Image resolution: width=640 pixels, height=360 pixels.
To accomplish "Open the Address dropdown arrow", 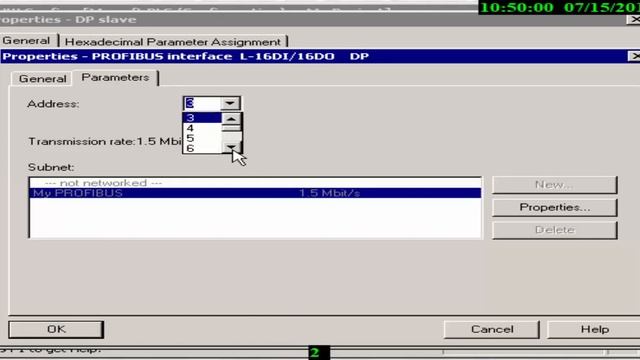I will point(230,103).
